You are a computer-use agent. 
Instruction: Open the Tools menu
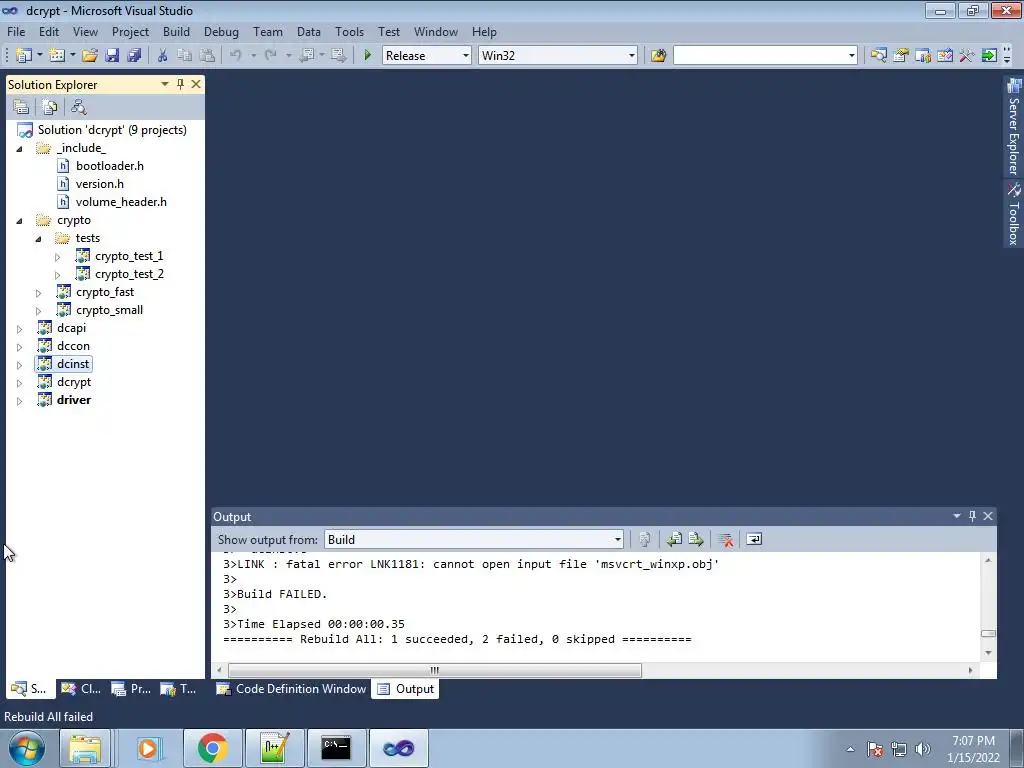coord(349,31)
